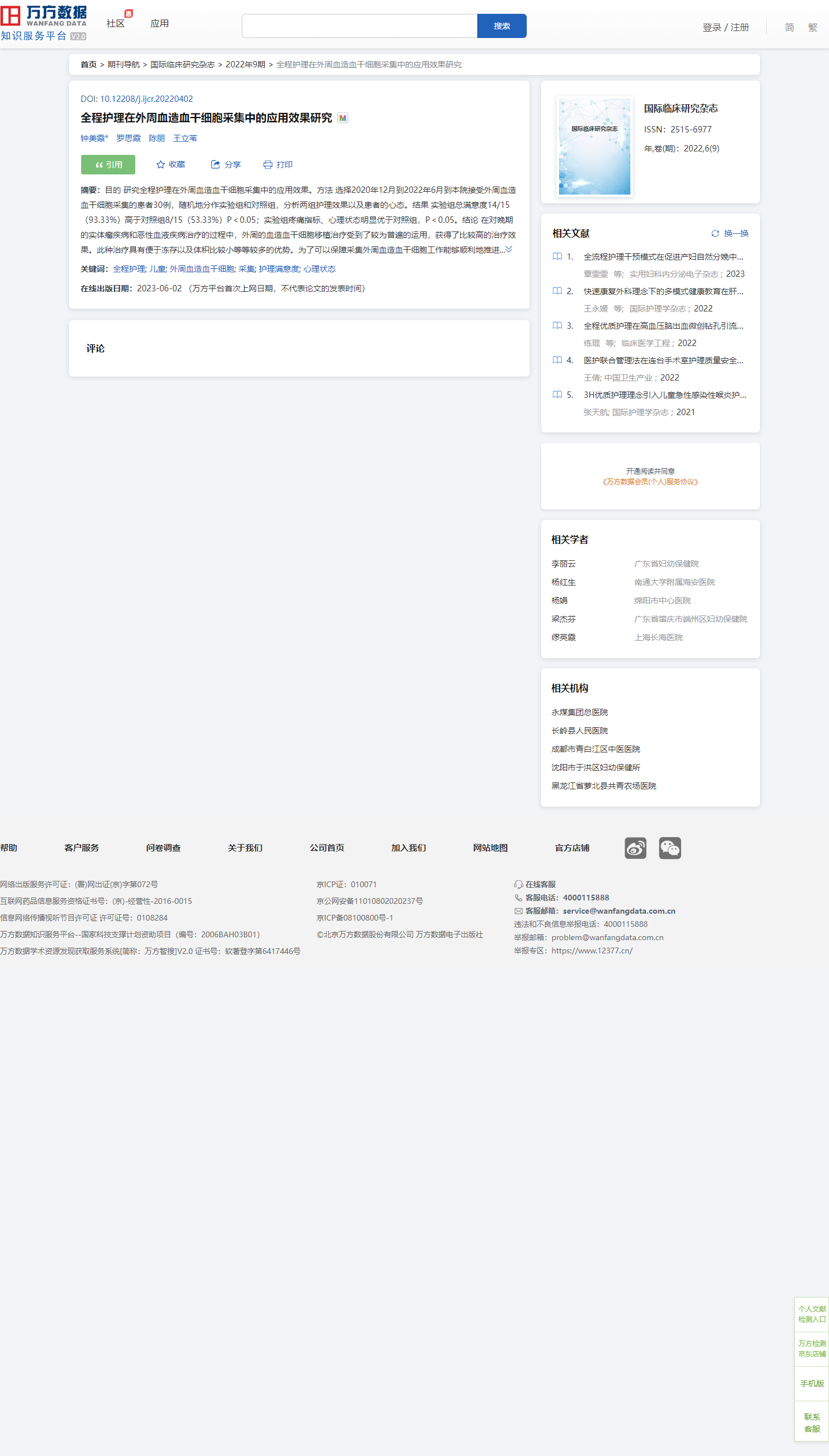Screen dimensions: 829x1456
Task: Click the 期刊导航 breadcrumb link
Action: pos(123,64)
